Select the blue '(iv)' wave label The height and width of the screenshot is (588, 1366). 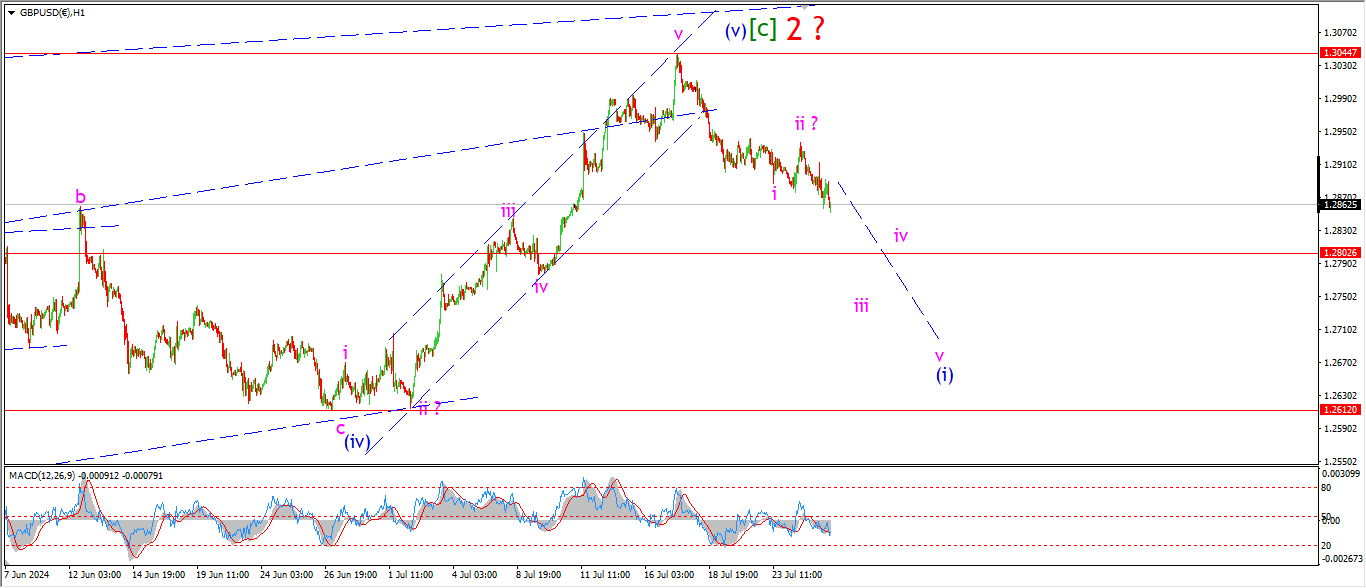pyautogui.click(x=358, y=441)
